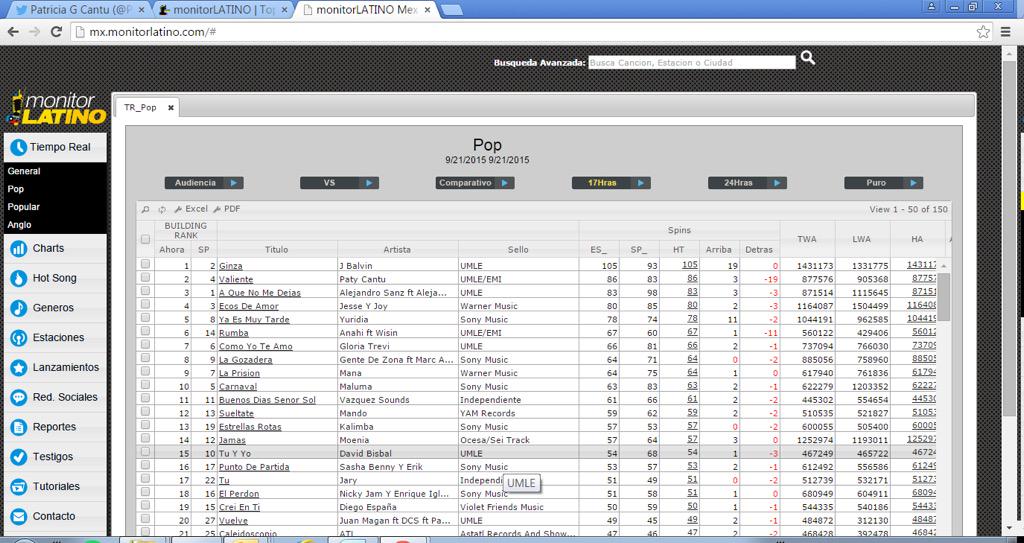Sort by Titulo column header
The image size is (1024, 543).
tap(277, 250)
